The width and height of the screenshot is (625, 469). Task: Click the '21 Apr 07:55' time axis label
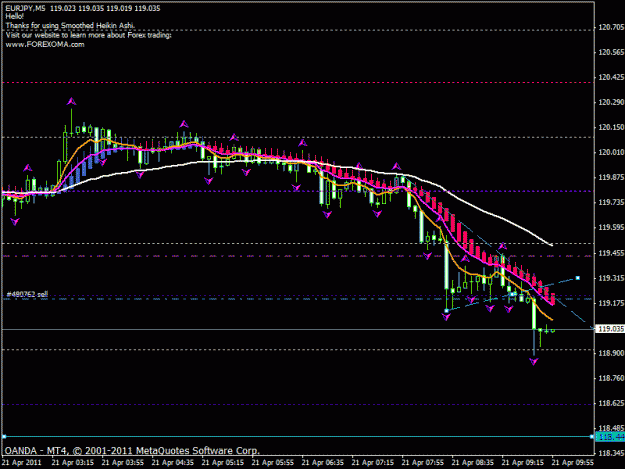423,463
